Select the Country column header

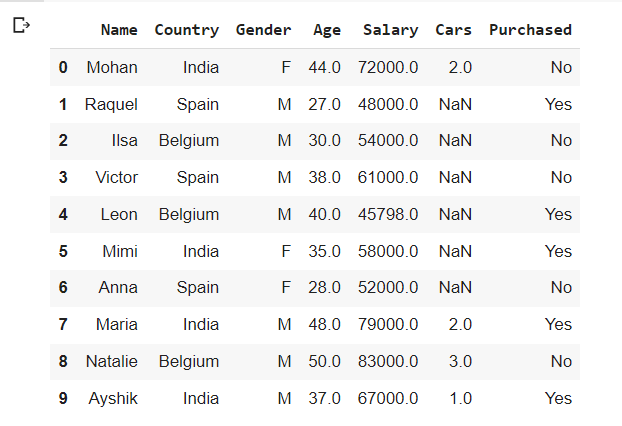[186, 30]
